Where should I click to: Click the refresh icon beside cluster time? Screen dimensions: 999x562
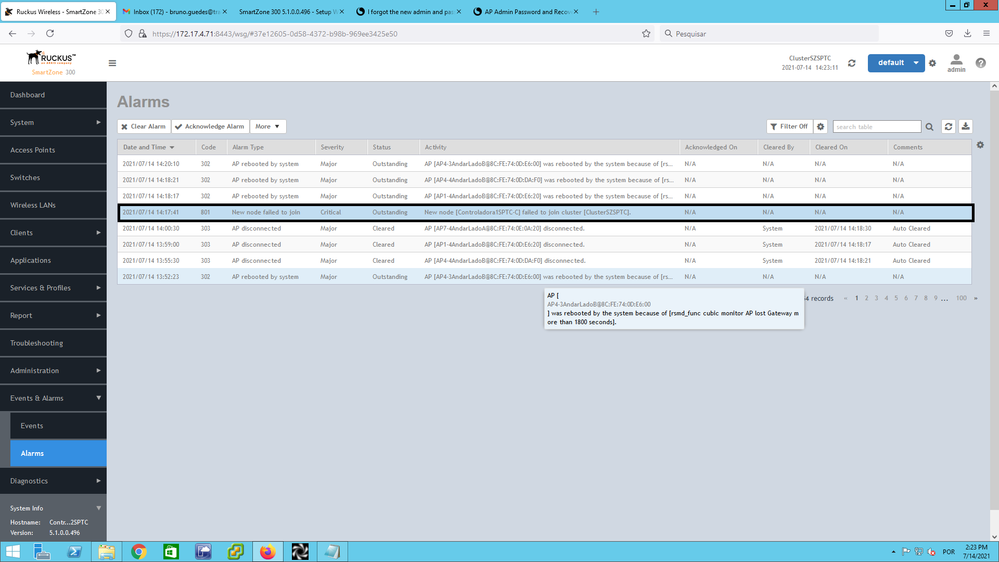click(x=852, y=63)
